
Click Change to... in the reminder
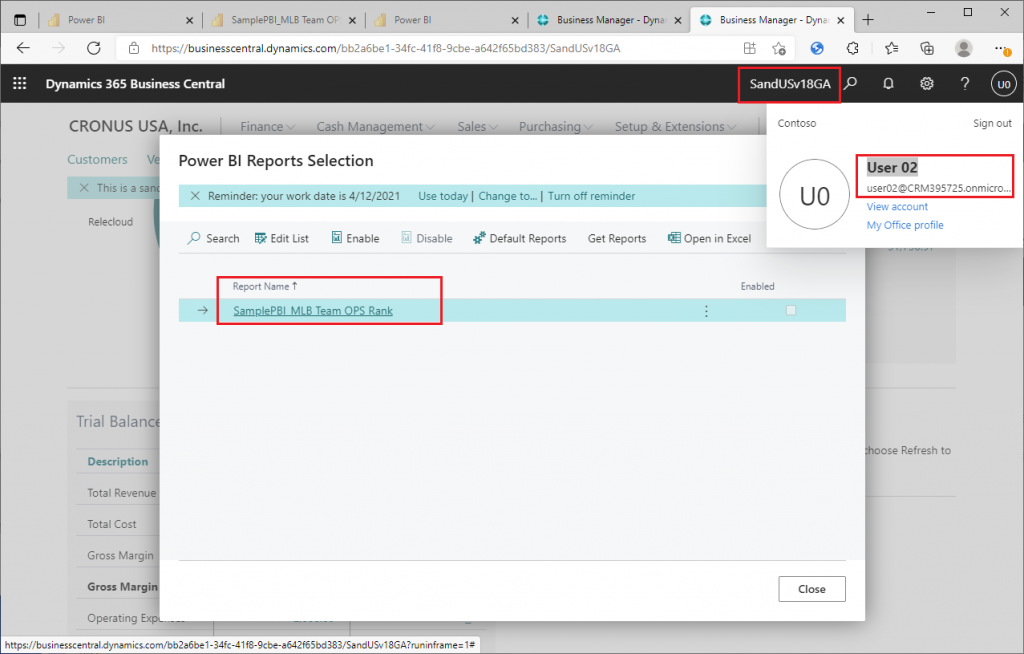click(x=507, y=196)
